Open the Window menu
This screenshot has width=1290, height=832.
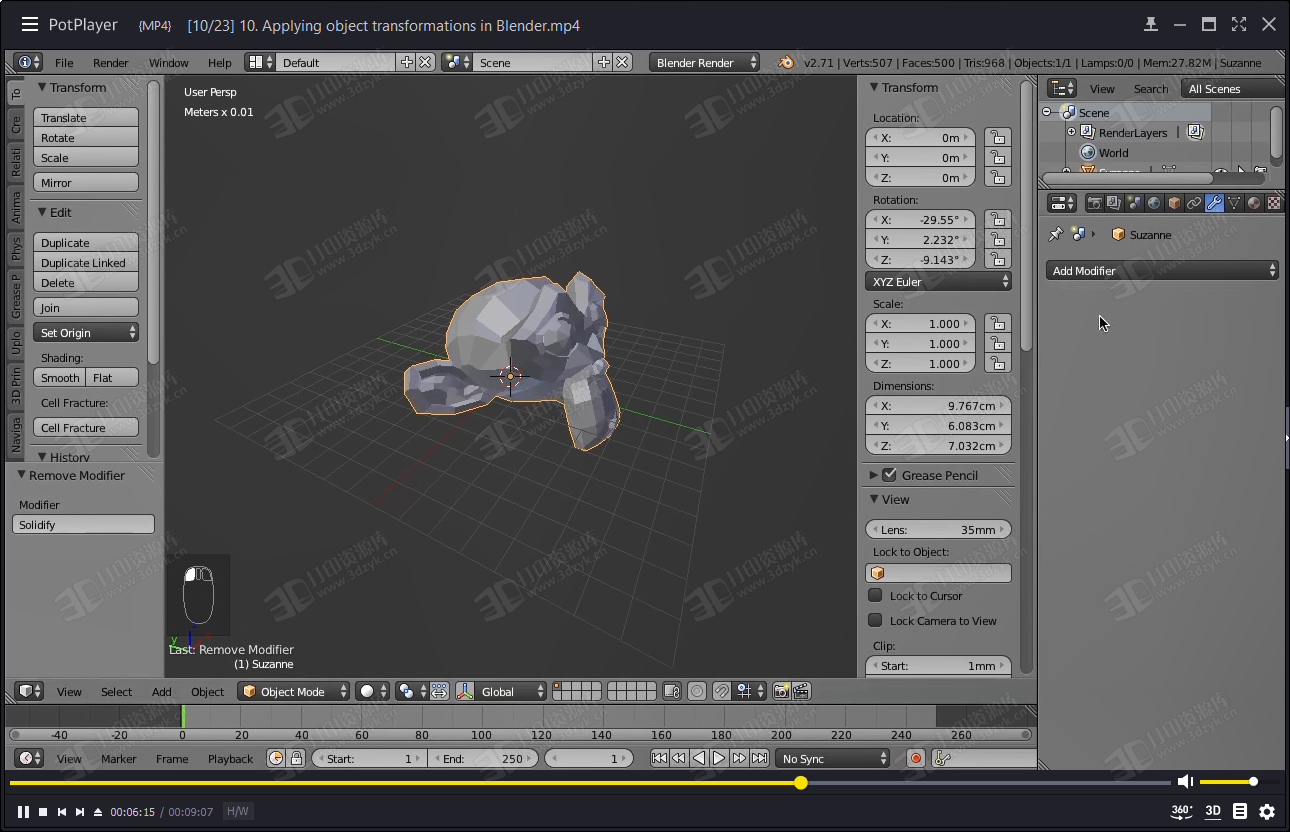click(169, 62)
